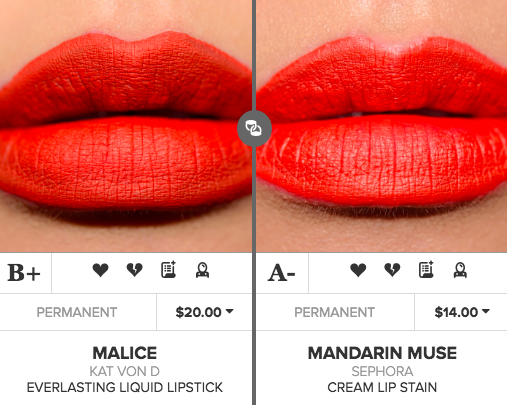Click vanity mirror icon under Mandarin Muse
Image resolution: width=507 pixels, height=405 pixels.
point(460,270)
